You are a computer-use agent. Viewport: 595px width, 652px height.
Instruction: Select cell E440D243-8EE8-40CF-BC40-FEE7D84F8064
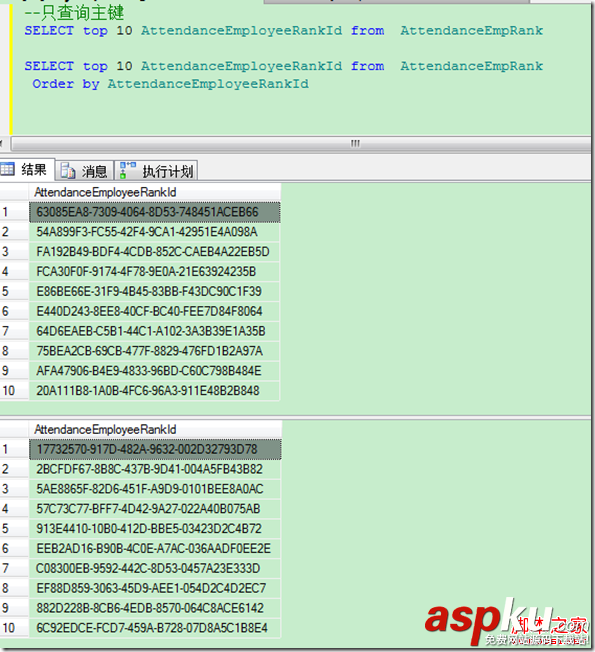click(x=154, y=311)
